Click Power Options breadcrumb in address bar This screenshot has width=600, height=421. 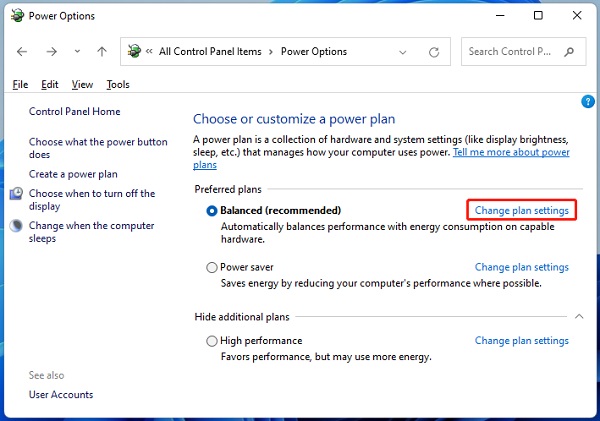pos(314,51)
